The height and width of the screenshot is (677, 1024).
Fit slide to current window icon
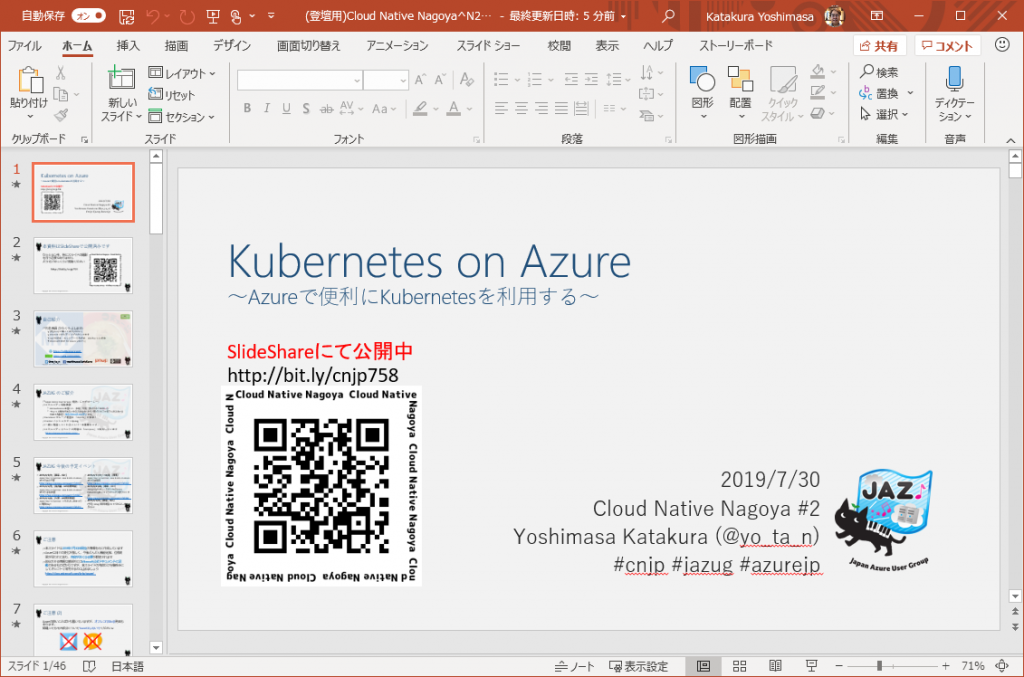[x=1002, y=666]
